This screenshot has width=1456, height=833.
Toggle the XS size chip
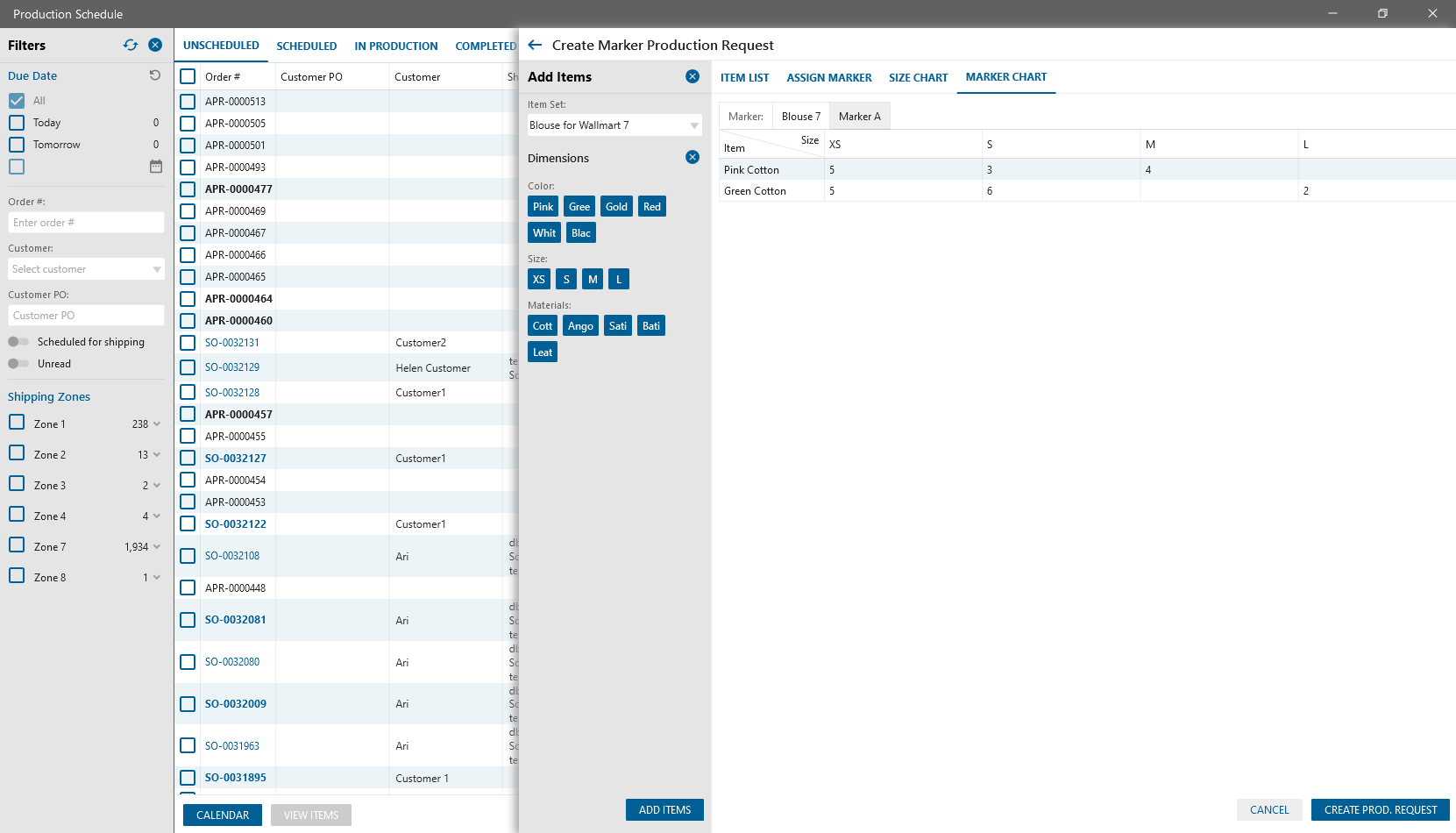tap(539, 280)
